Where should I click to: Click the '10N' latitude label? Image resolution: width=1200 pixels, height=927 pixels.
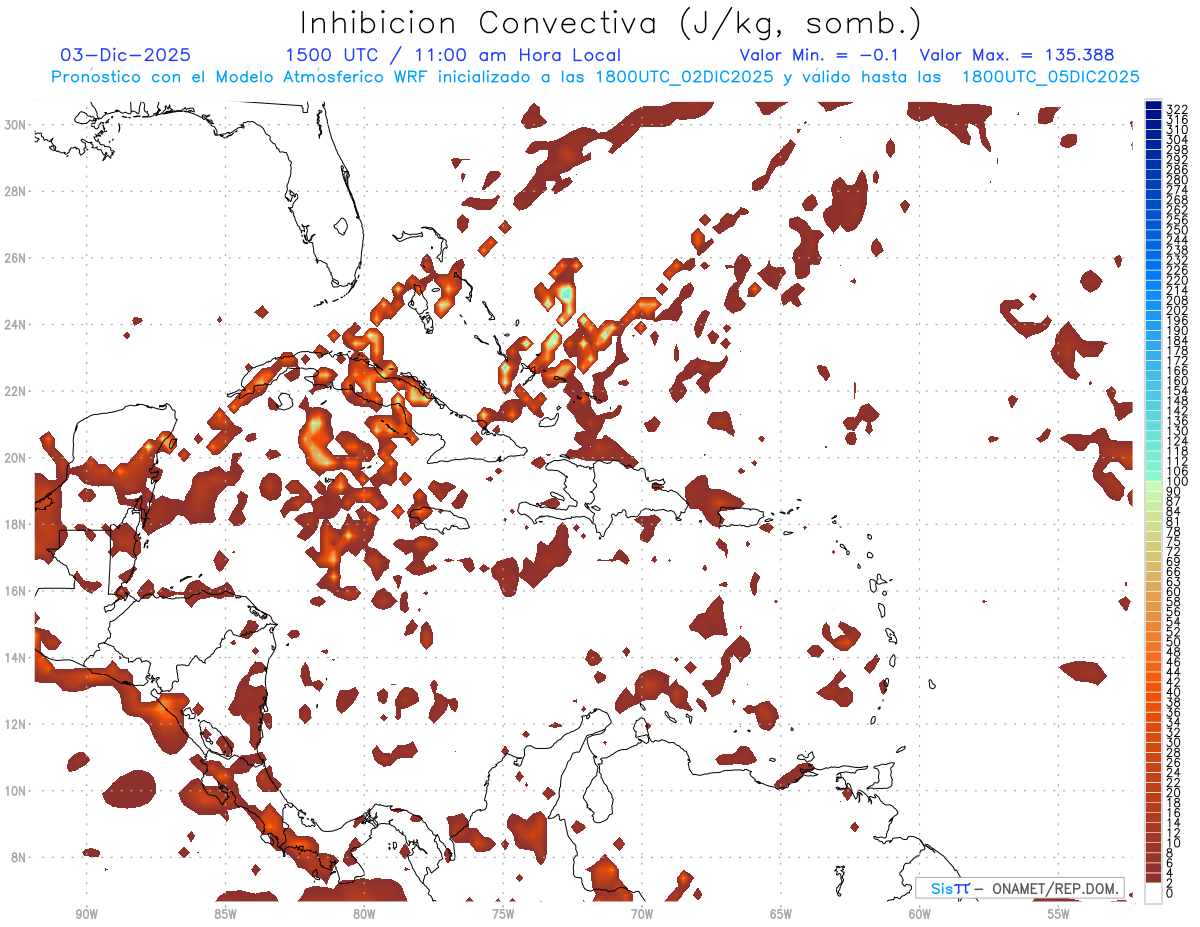[17, 791]
